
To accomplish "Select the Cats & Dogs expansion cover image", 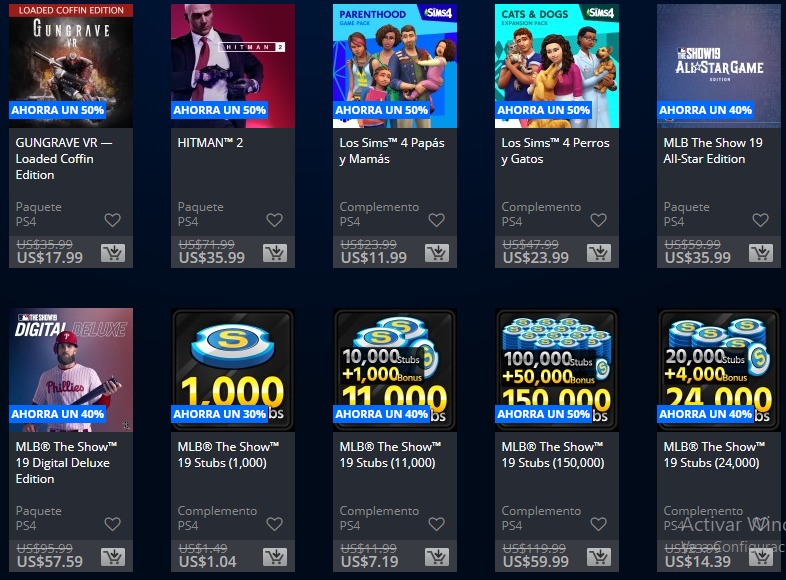I will [557, 66].
